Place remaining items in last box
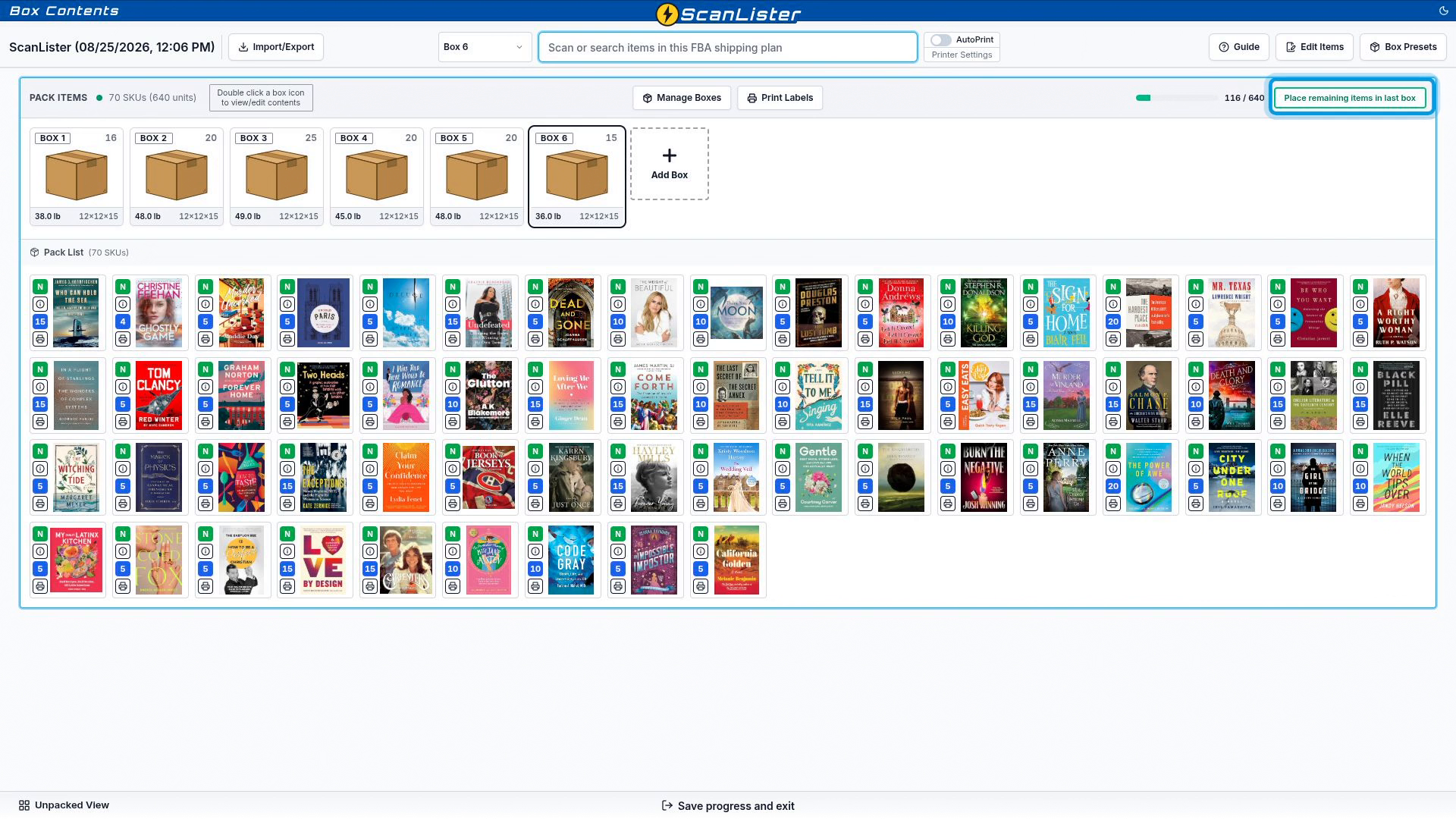The width and height of the screenshot is (1456, 819). pos(1350,98)
